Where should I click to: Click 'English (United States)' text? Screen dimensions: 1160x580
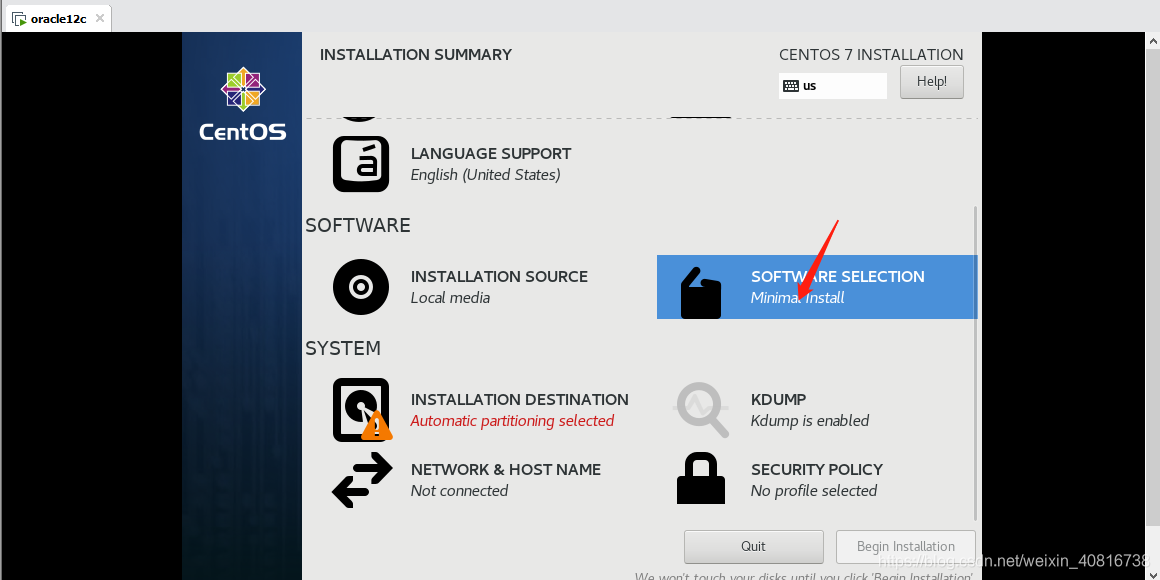click(485, 175)
